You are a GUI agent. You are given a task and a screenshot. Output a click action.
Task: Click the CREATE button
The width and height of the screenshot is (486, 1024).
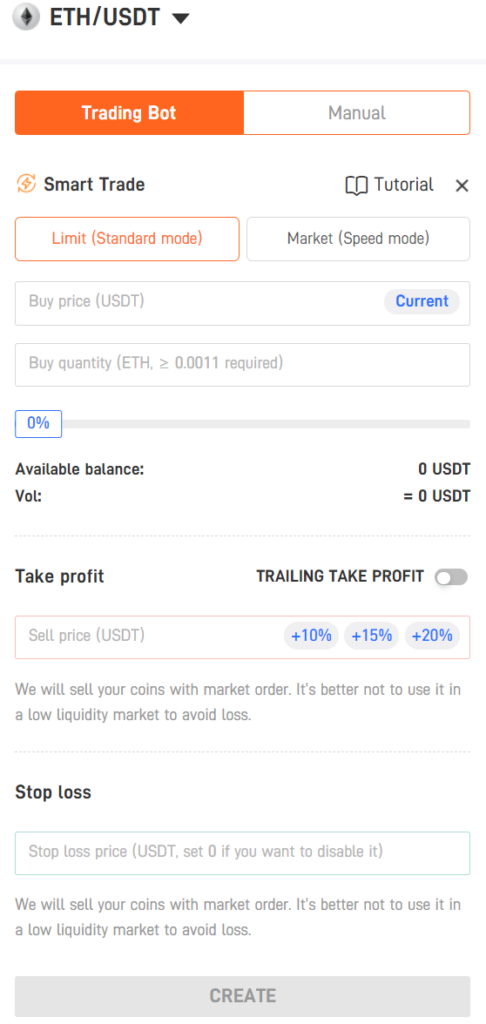[242, 996]
